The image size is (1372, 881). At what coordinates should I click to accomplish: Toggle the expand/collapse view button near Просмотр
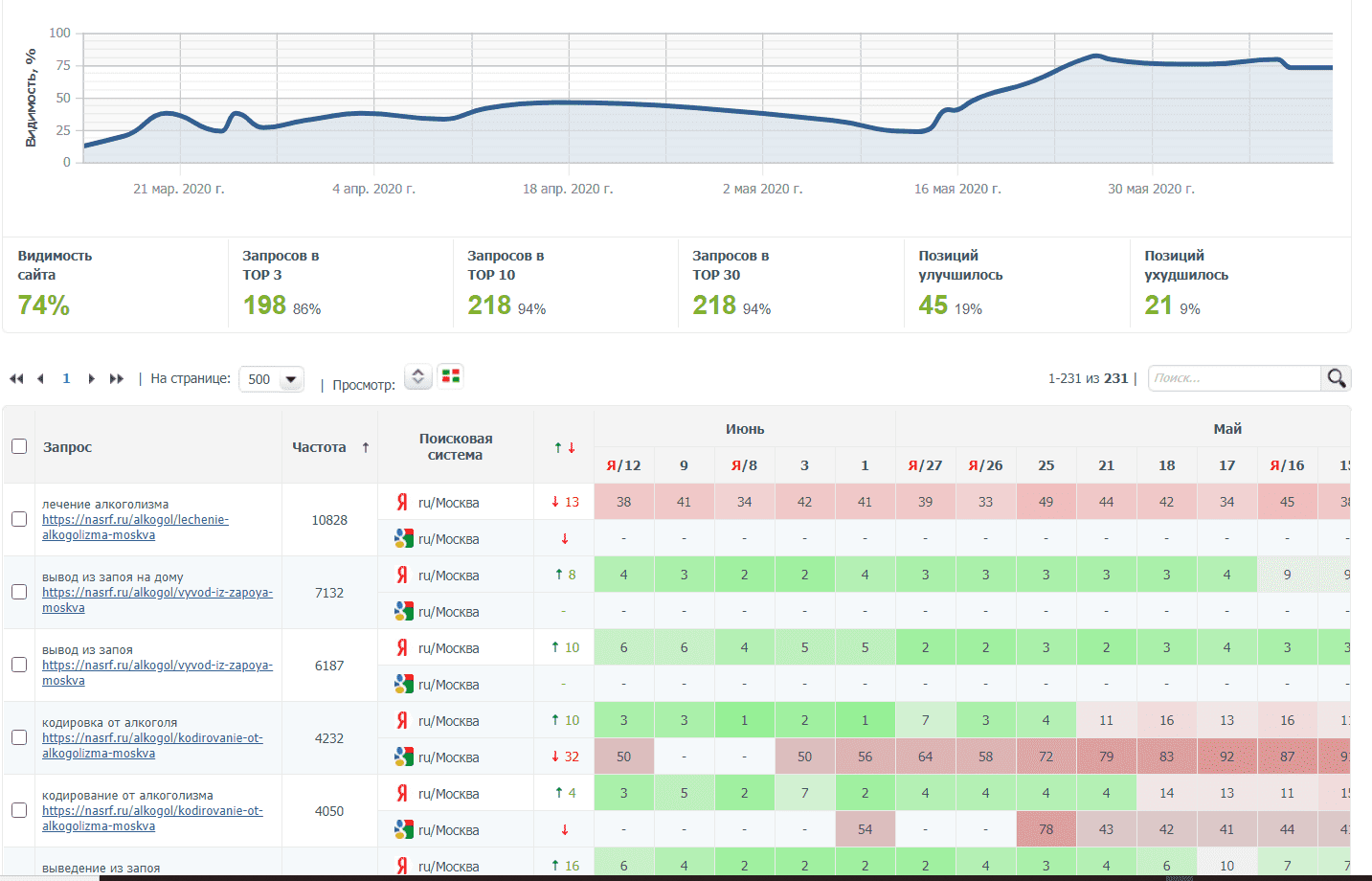(x=417, y=376)
